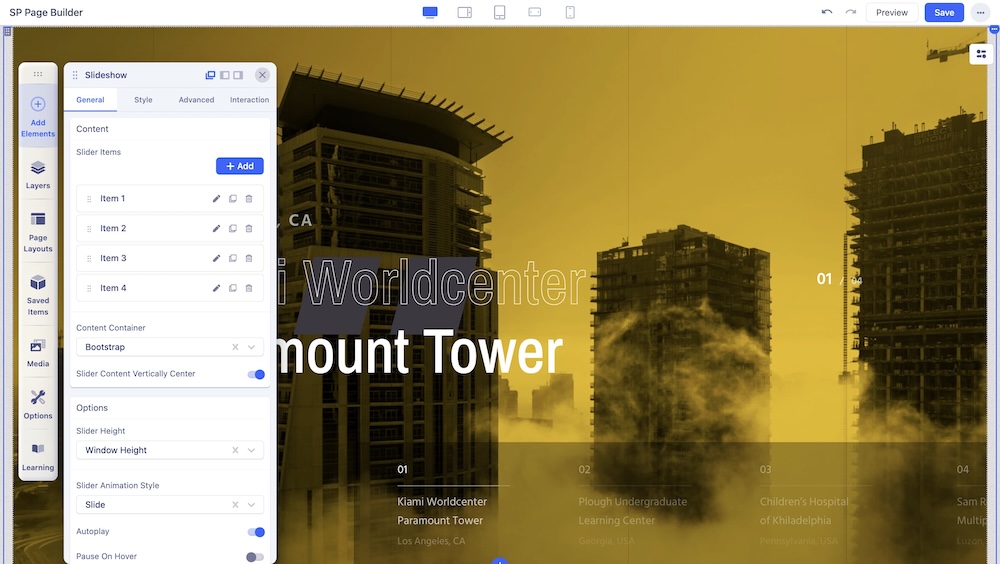Open Slider Height dropdown arrow
This screenshot has width=1000, height=564.
251,450
